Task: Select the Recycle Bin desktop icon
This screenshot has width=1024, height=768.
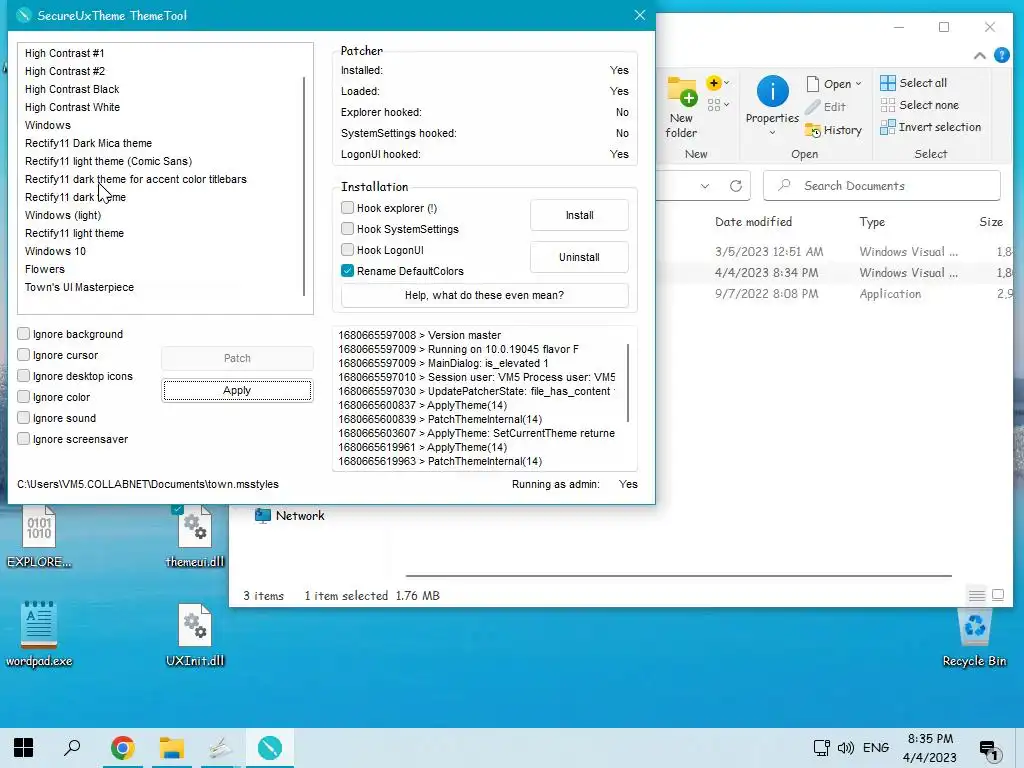Action: click(974, 637)
